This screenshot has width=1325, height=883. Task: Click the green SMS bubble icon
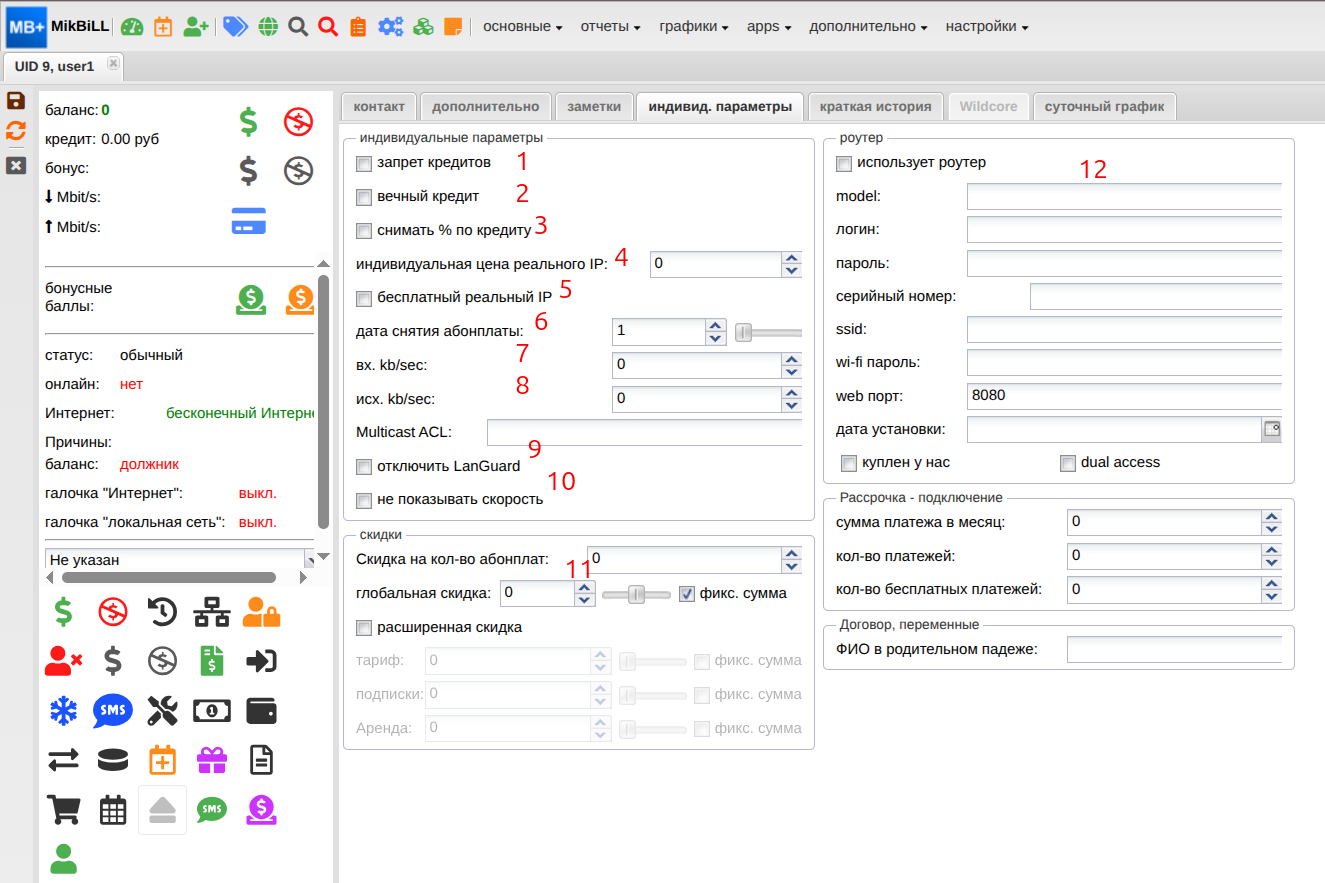point(211,809)
